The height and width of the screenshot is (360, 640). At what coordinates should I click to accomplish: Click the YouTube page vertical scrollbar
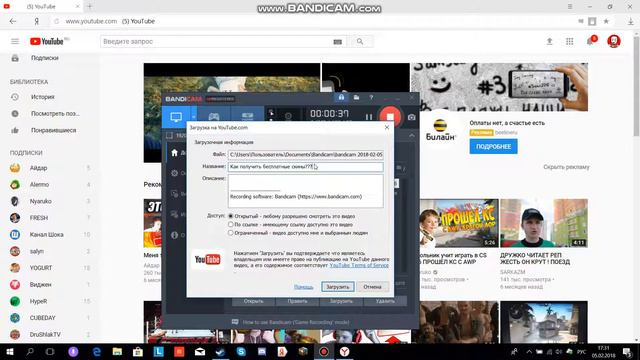636,87
